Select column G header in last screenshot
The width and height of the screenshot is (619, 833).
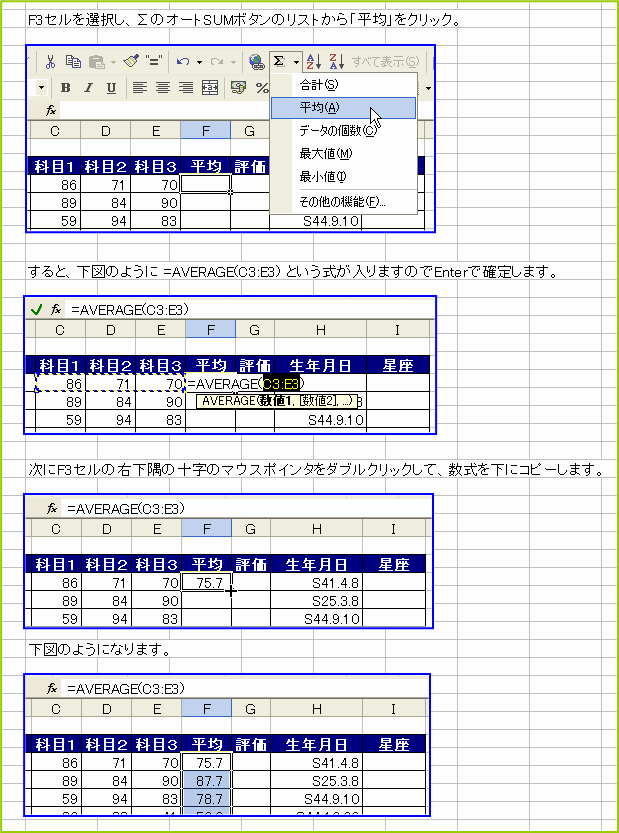[x=251, y=708]
